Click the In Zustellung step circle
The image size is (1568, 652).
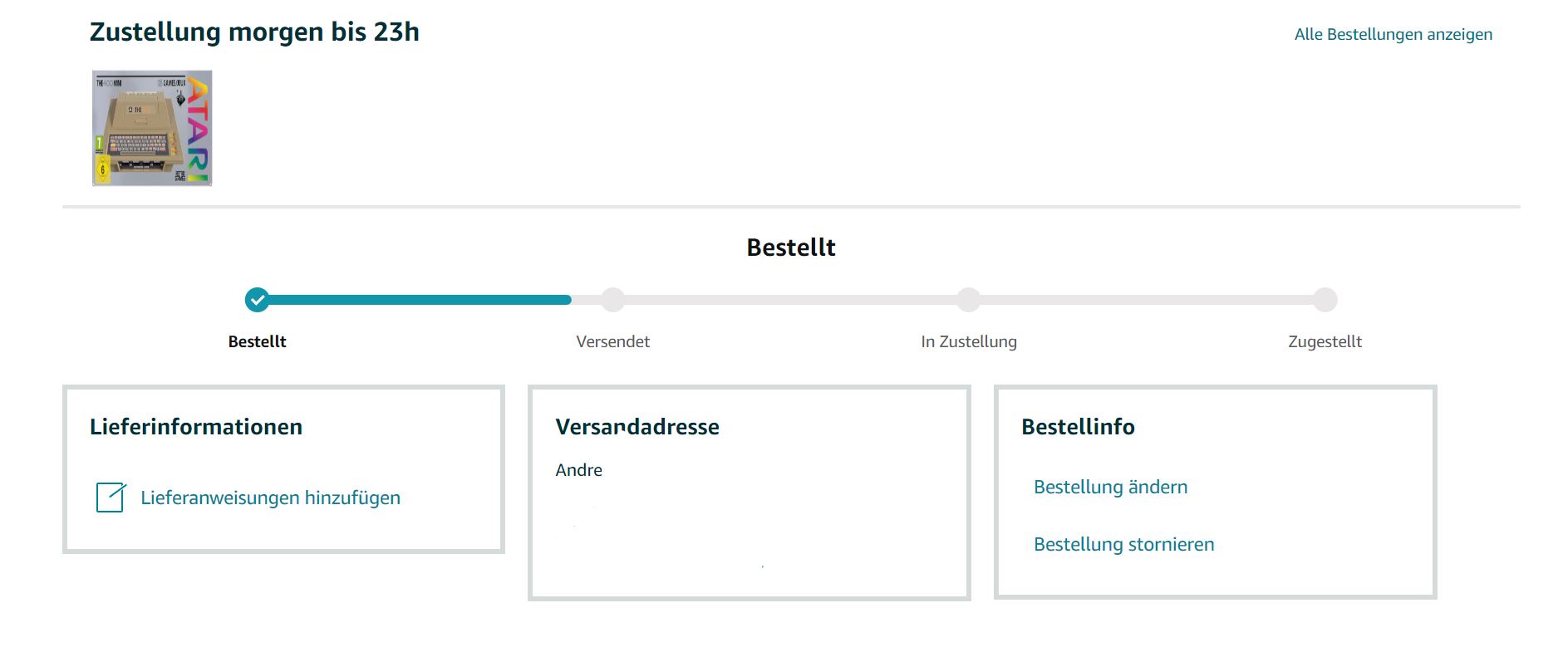tap(969, 300)
